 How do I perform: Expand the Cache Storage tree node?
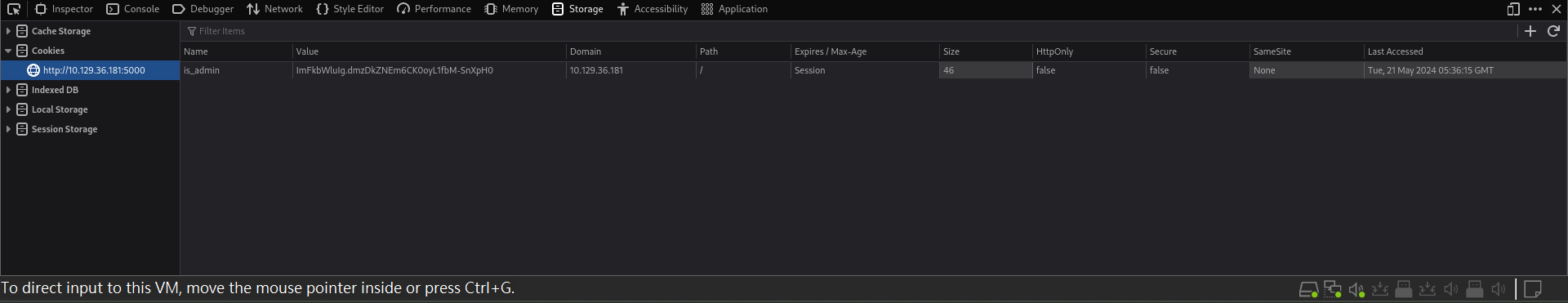coord(8,31)
